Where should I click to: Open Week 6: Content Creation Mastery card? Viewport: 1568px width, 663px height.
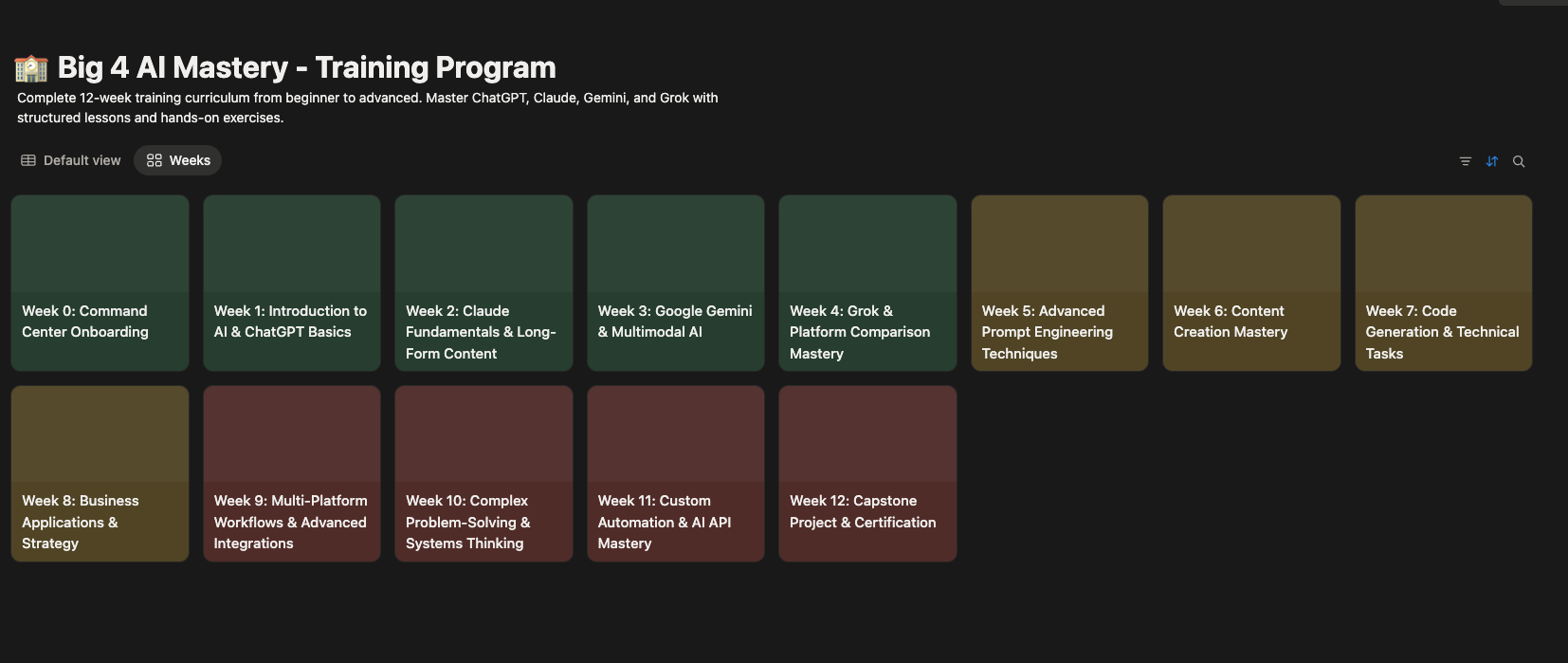point(1251,283)
